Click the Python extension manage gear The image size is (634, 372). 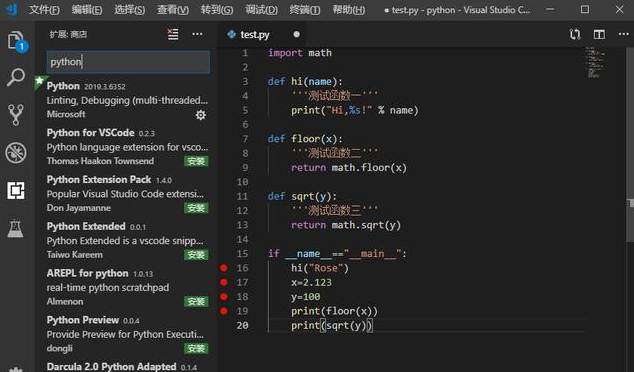[x=201, y=115]
